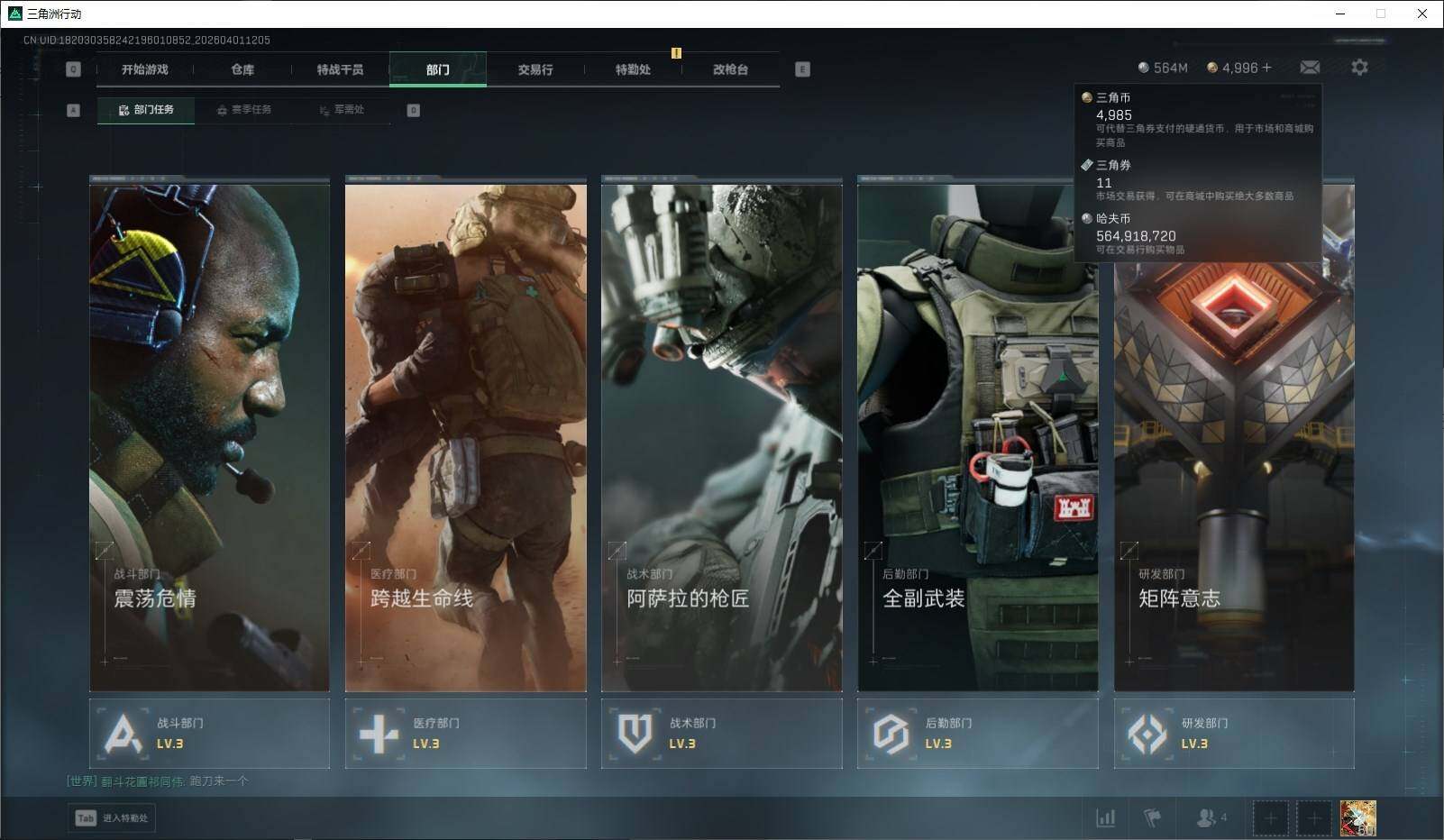Click the flags icon in bottom bar
Viewport: 1444px width, 840px height.
click(1152, 817)
